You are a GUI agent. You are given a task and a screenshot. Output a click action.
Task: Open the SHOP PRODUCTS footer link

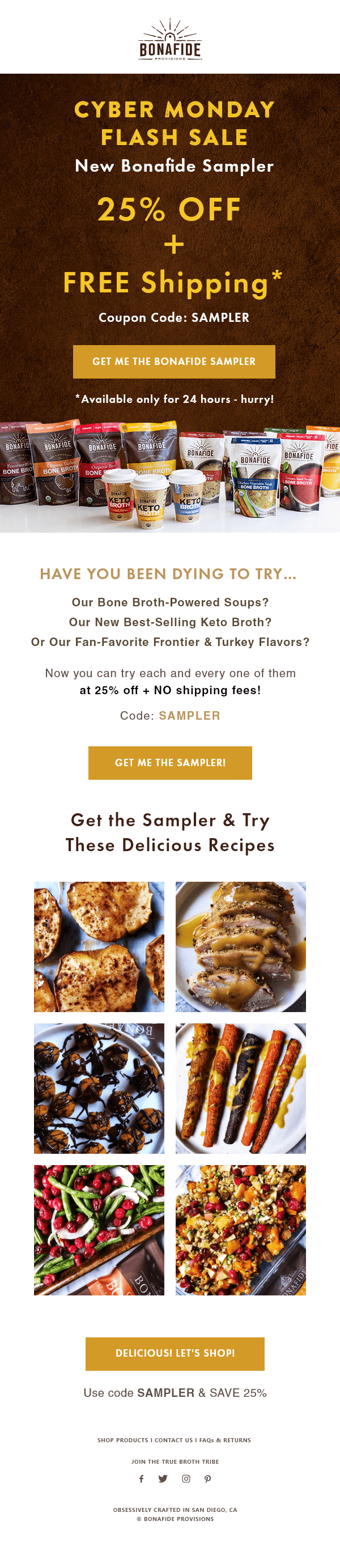(x=123, y=1440)
